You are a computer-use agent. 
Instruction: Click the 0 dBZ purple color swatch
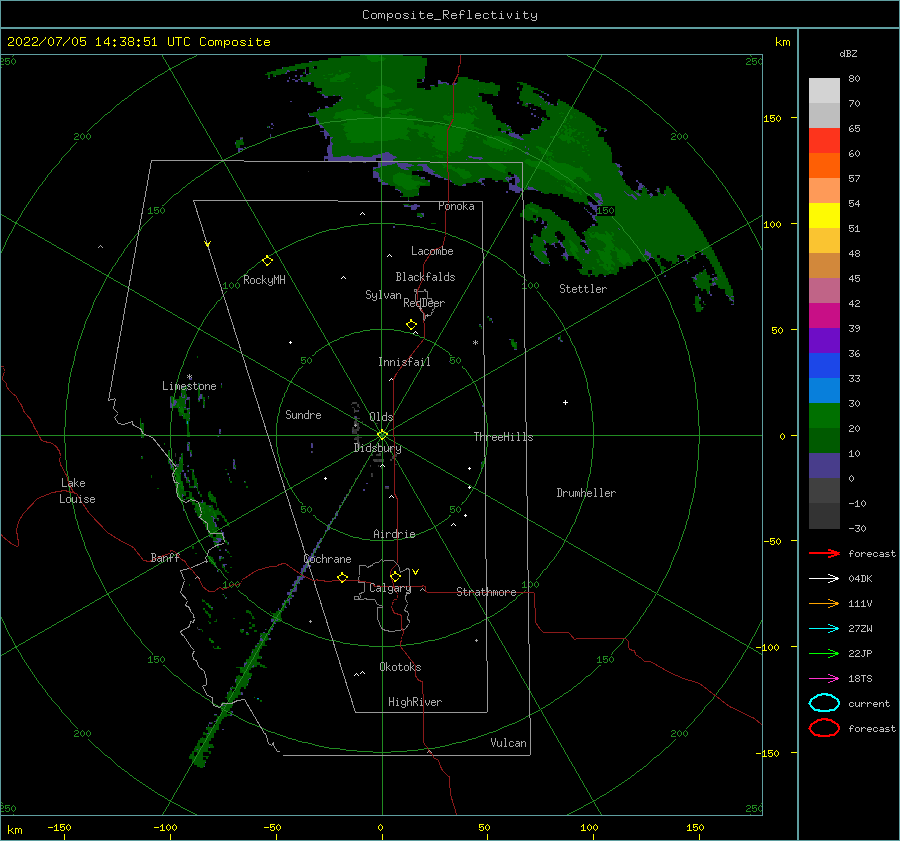(824, 466)
